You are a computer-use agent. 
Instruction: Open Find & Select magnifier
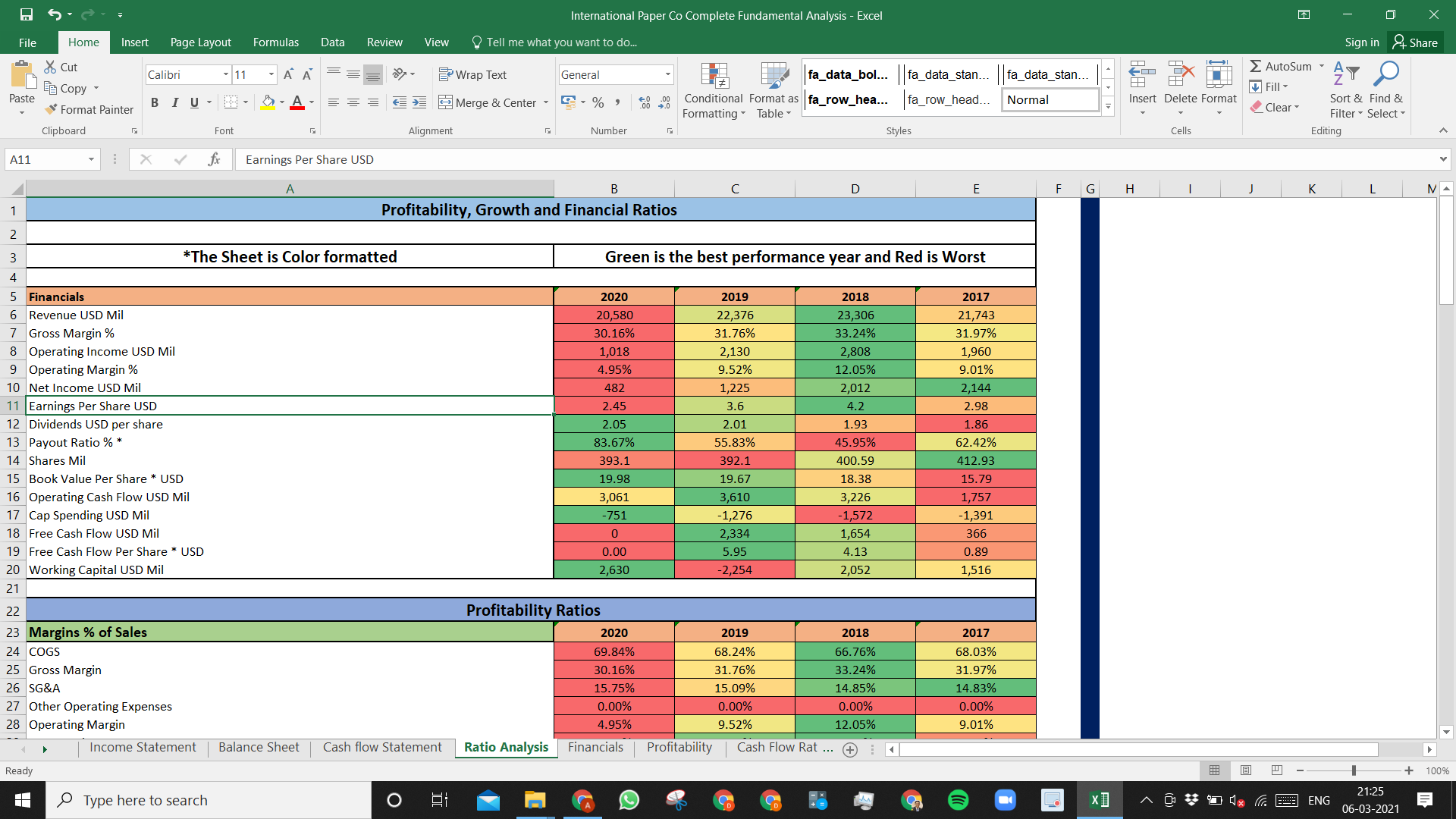pyautogui.click(x=1386, y=89)
